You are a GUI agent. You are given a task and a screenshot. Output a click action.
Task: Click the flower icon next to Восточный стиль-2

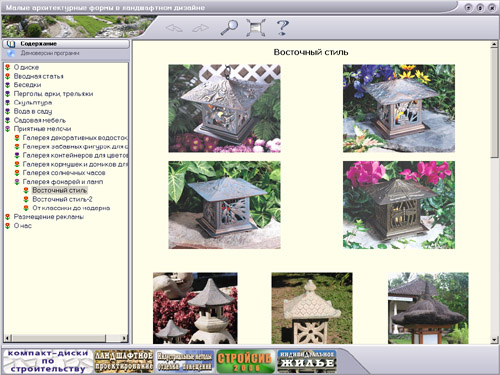pos(26,199)
